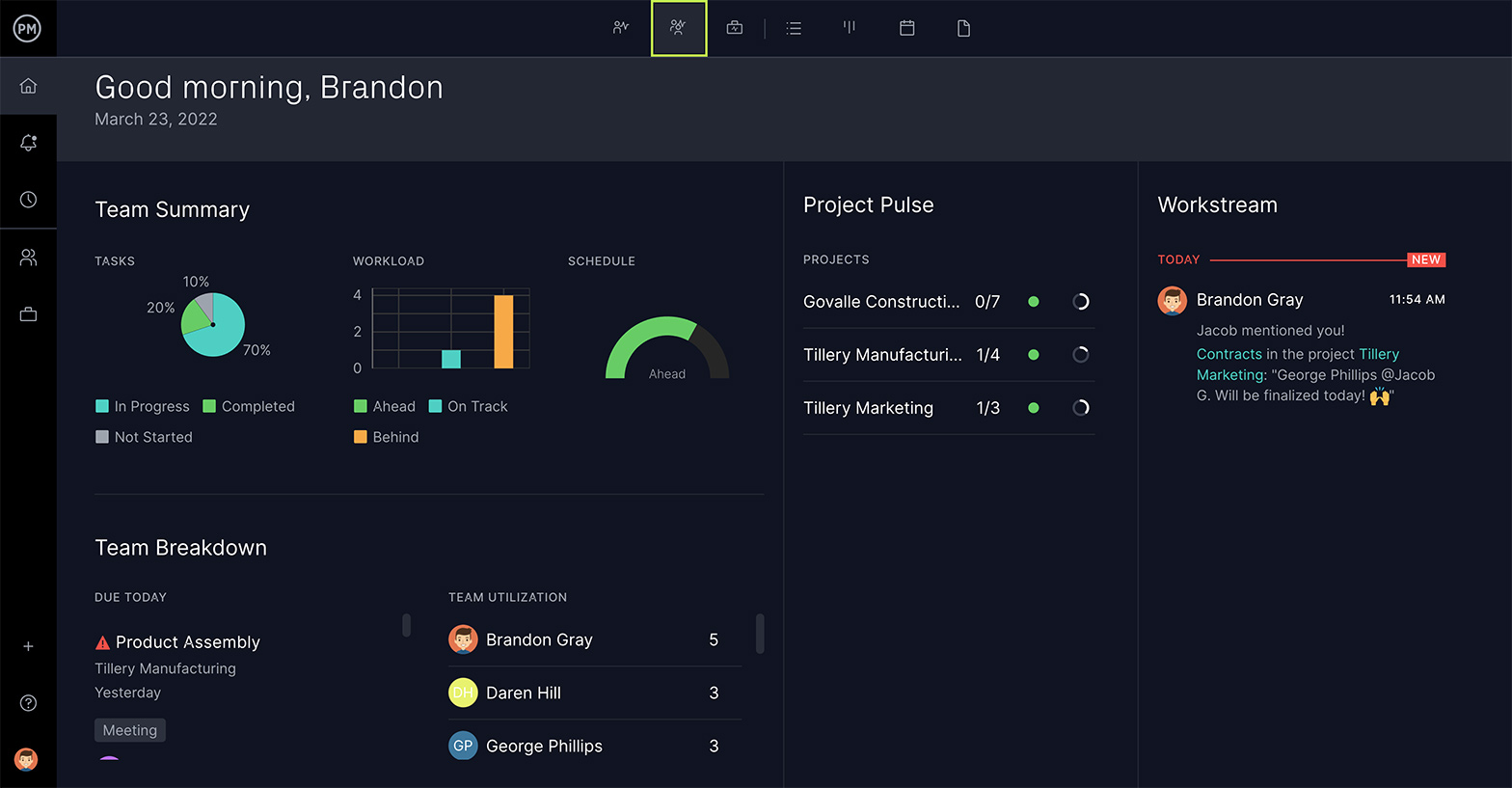Click Tillery Marketing progress circle icon
The image size is (1512, 788).
(x=1081, y=408)
